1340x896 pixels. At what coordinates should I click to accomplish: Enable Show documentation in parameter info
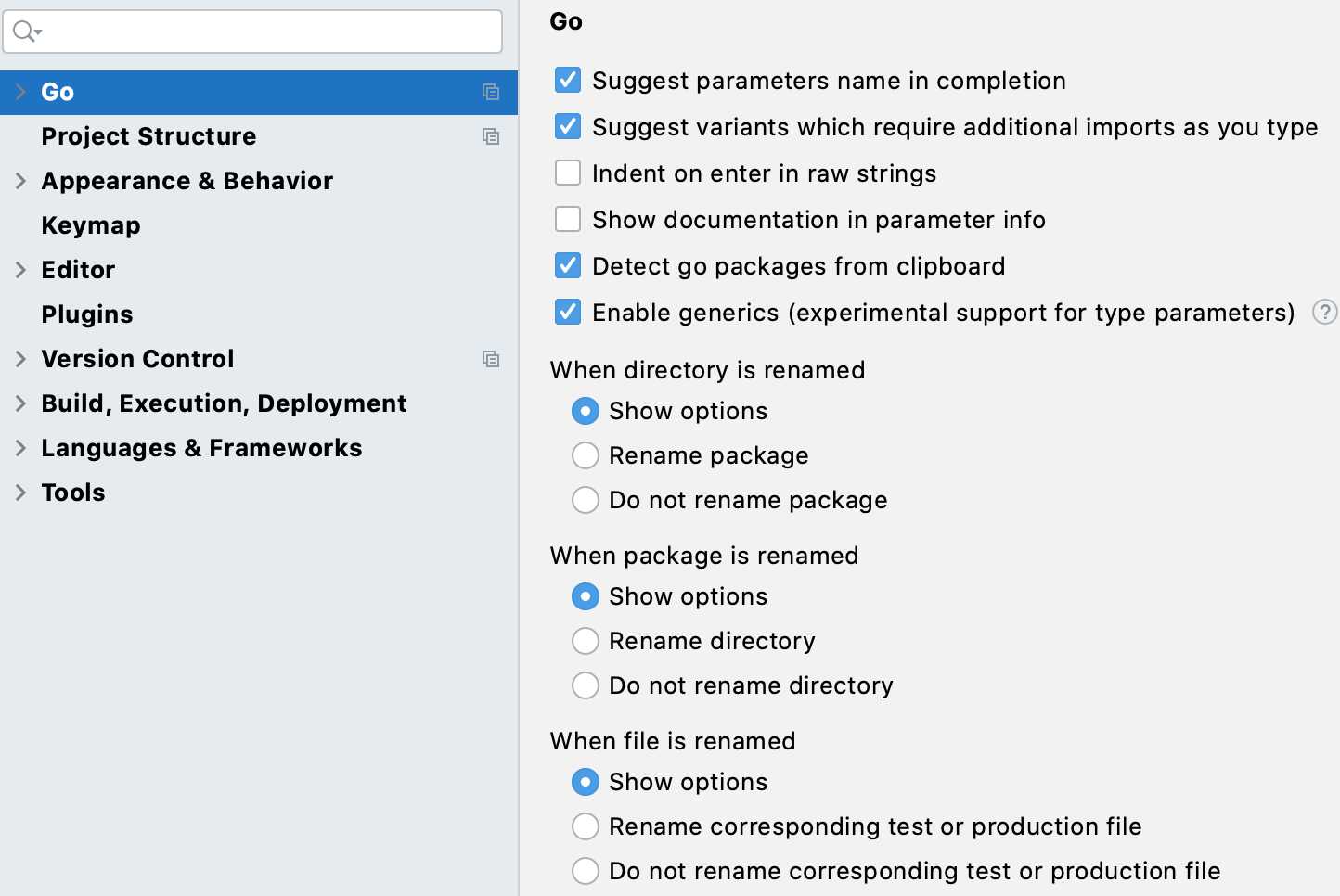[x=568, y=220]
